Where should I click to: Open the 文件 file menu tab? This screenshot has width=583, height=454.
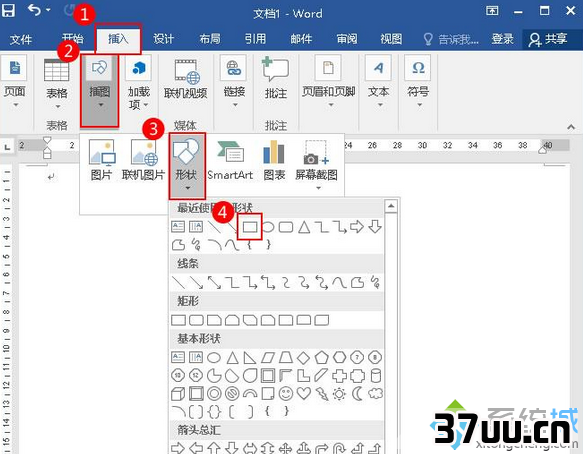[21, 39]
